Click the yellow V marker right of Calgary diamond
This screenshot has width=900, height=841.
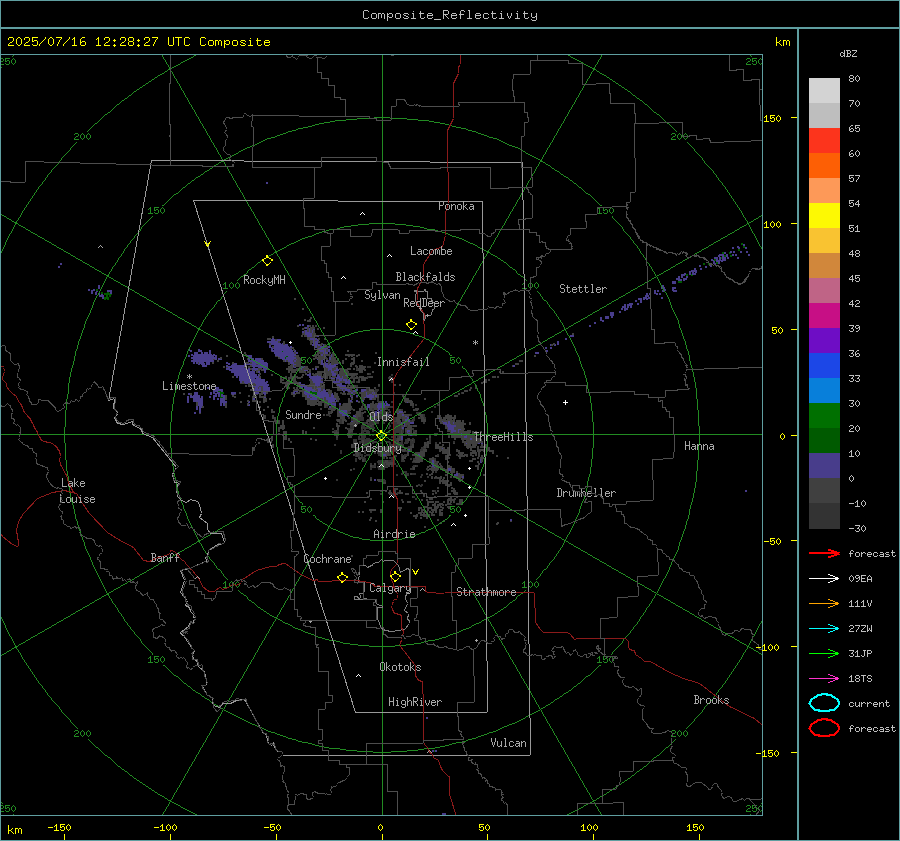point(416,572)
